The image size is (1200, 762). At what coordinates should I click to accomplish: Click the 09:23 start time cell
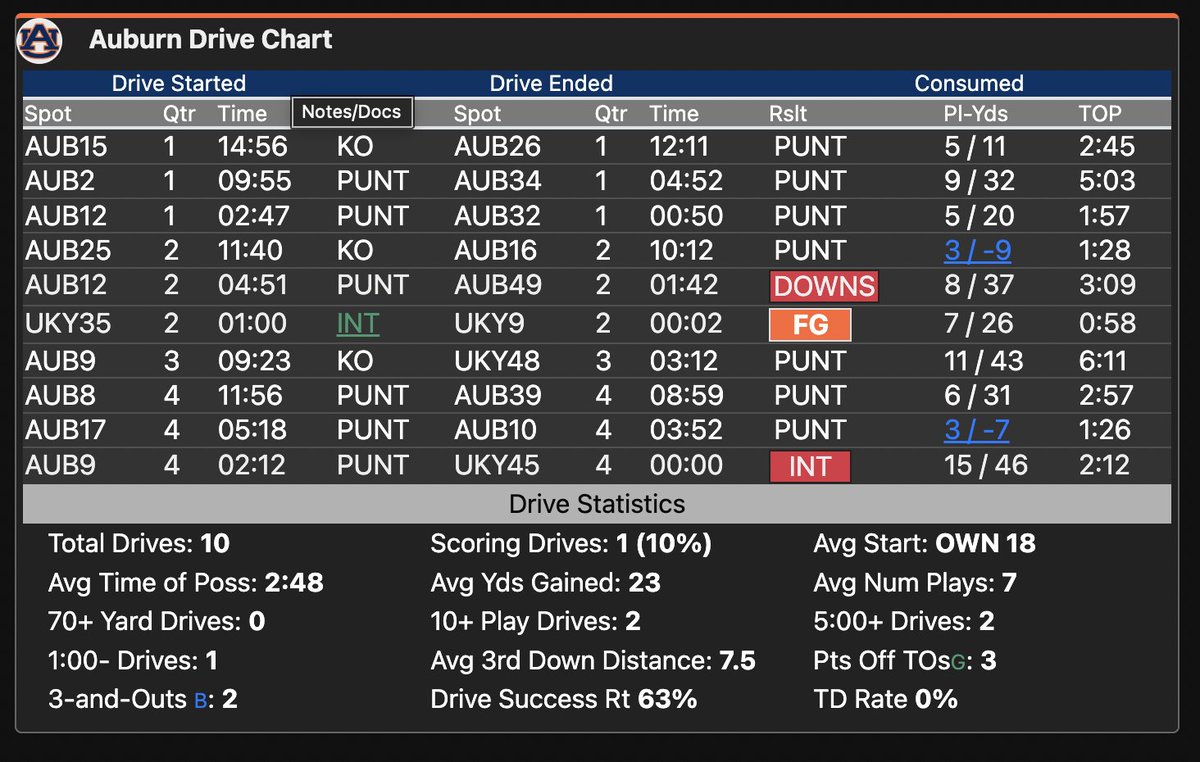(x=253, y=360)
